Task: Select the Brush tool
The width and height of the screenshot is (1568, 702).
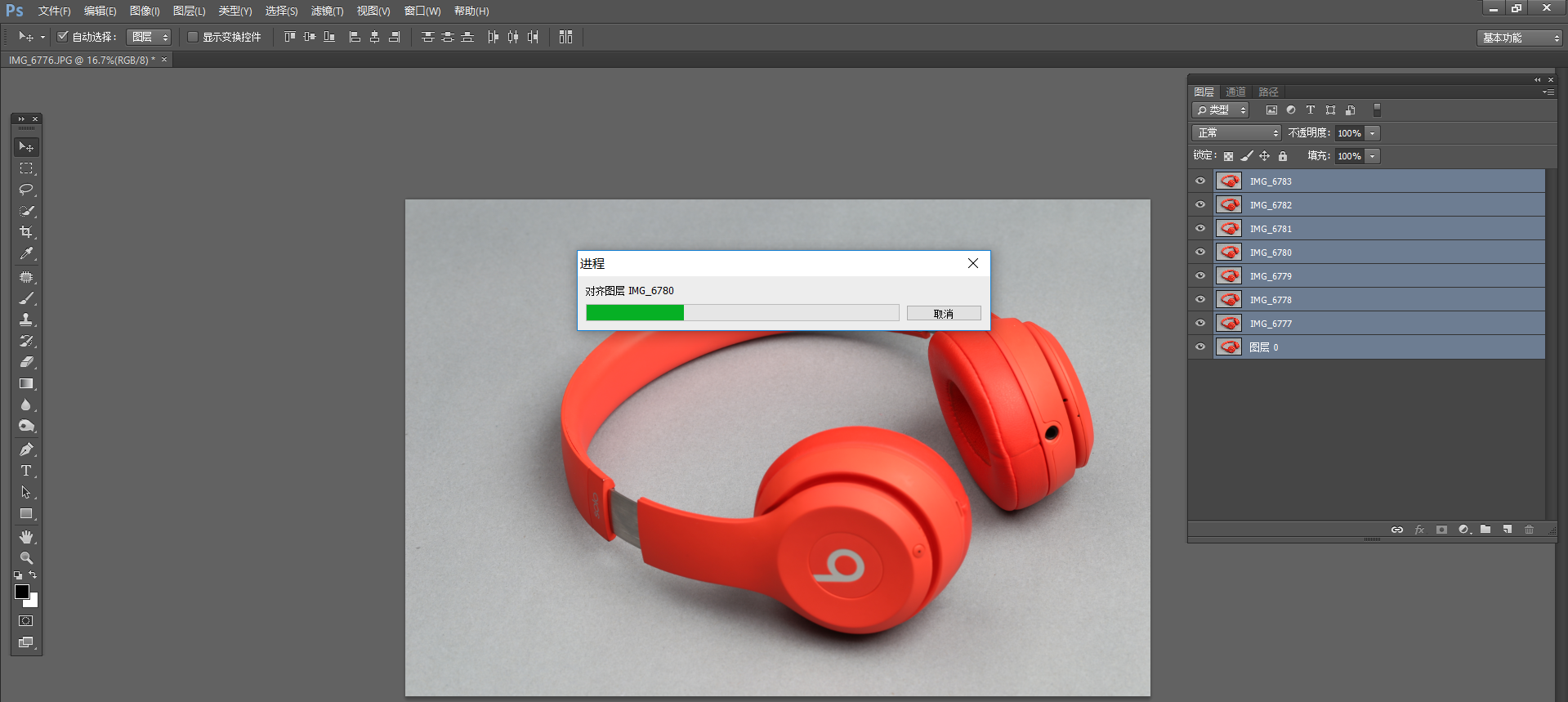Action: point(26,298)
